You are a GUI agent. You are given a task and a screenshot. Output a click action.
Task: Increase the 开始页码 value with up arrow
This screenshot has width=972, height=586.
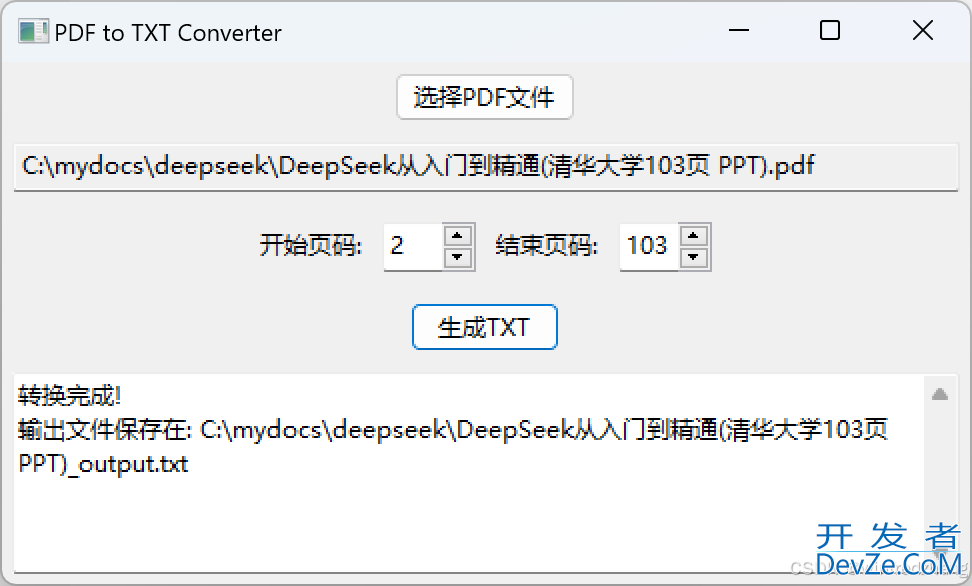[x=458, y=236]
